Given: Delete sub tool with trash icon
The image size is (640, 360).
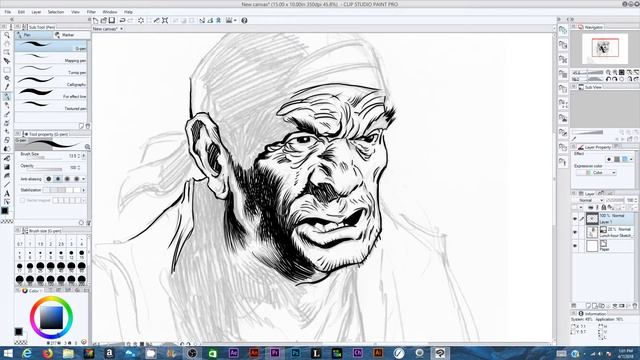Looking at the screenshot, I should click(x=88, y=126).
